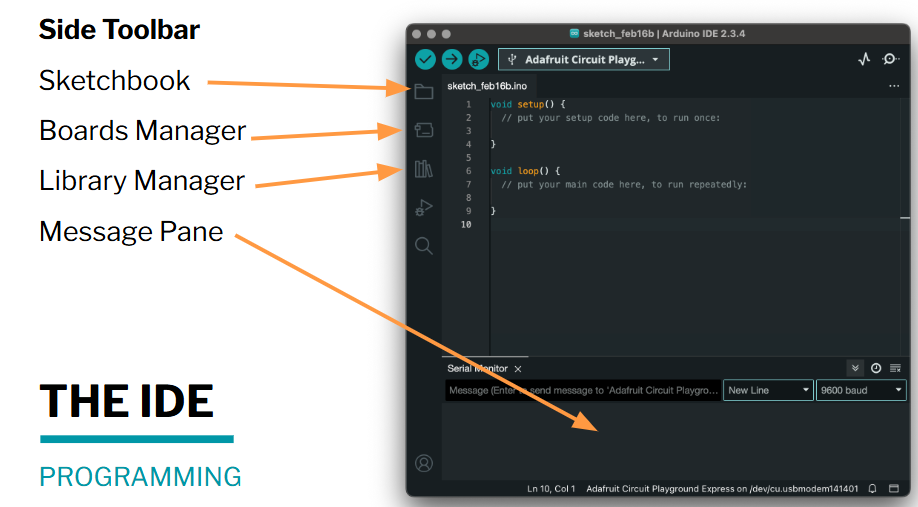Open the 9600 baud rate dropdown
The height and width of the screenshot is (507, 918).
click(x=861, y=390)
